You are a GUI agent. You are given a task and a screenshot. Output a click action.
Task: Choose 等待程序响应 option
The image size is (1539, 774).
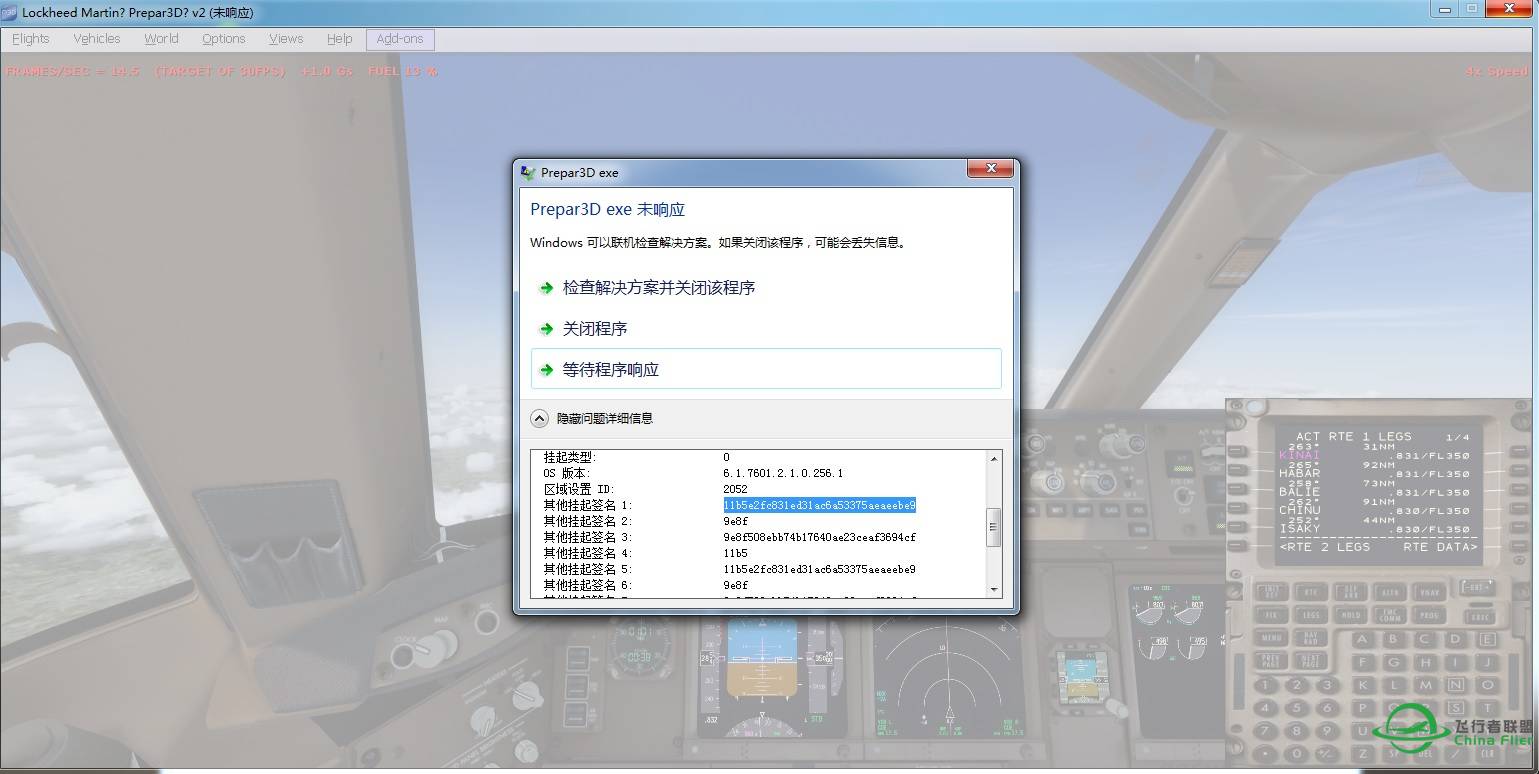(x=766, y=369)
